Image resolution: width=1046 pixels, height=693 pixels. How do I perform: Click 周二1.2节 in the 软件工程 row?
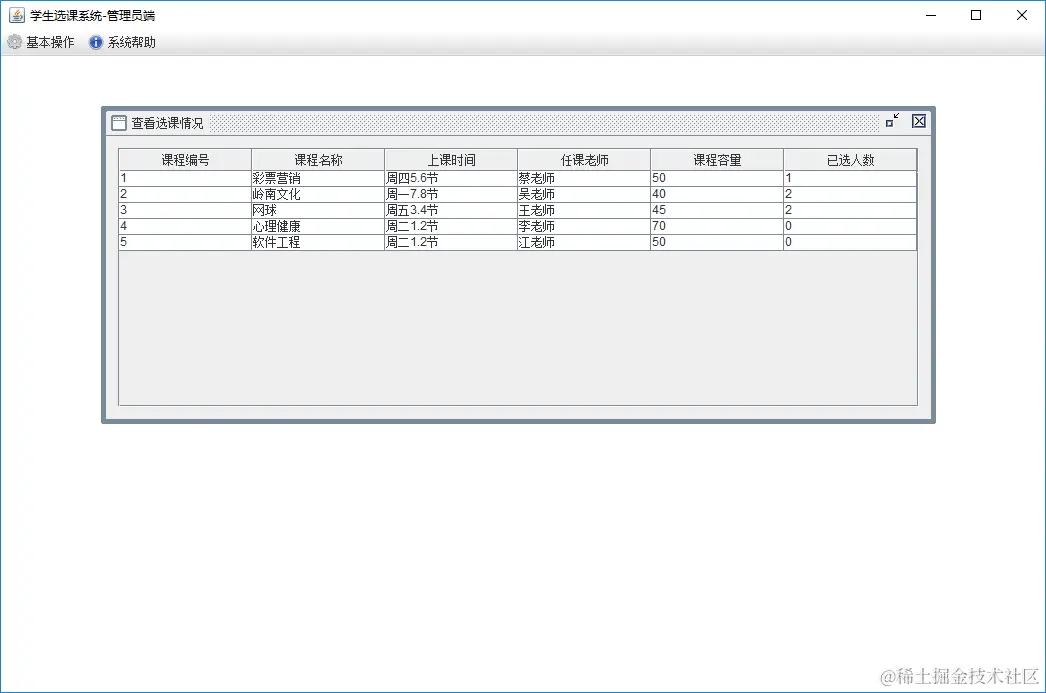(451, 242)
